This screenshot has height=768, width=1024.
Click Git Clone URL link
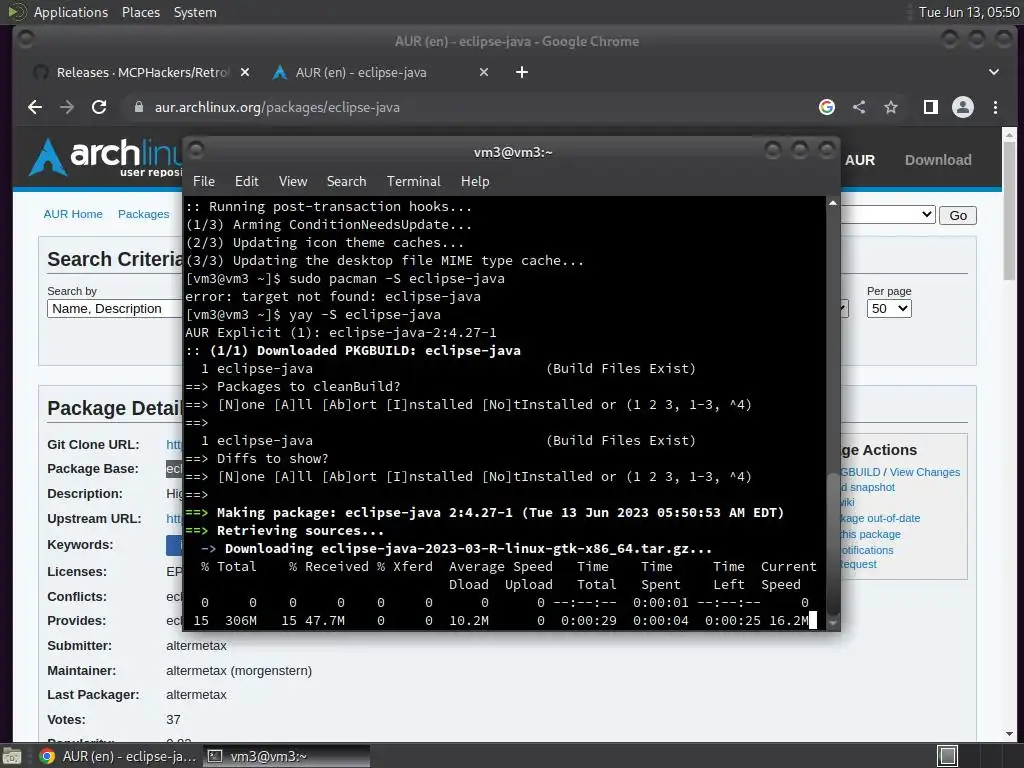click(x=174, y=445)
